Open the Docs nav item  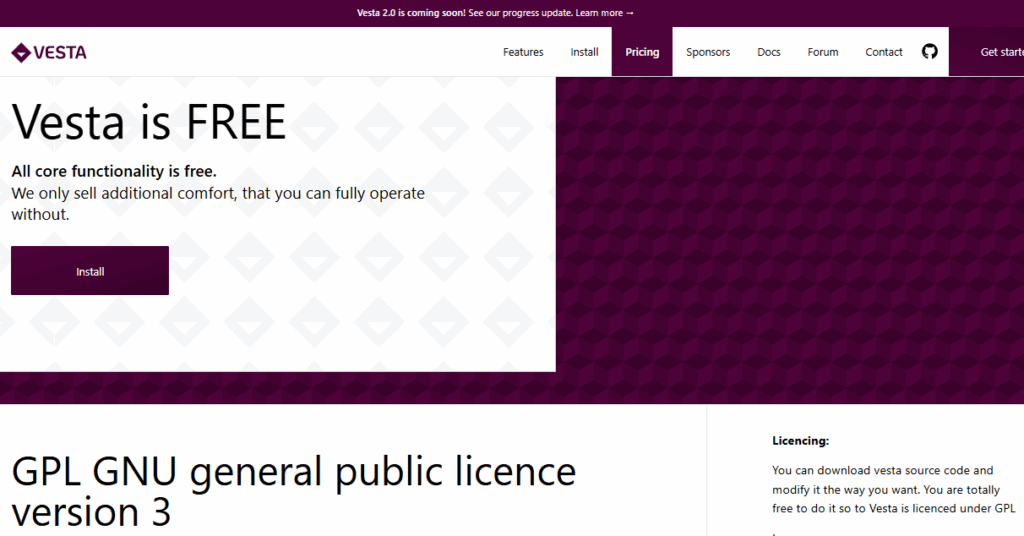point(769,52)
